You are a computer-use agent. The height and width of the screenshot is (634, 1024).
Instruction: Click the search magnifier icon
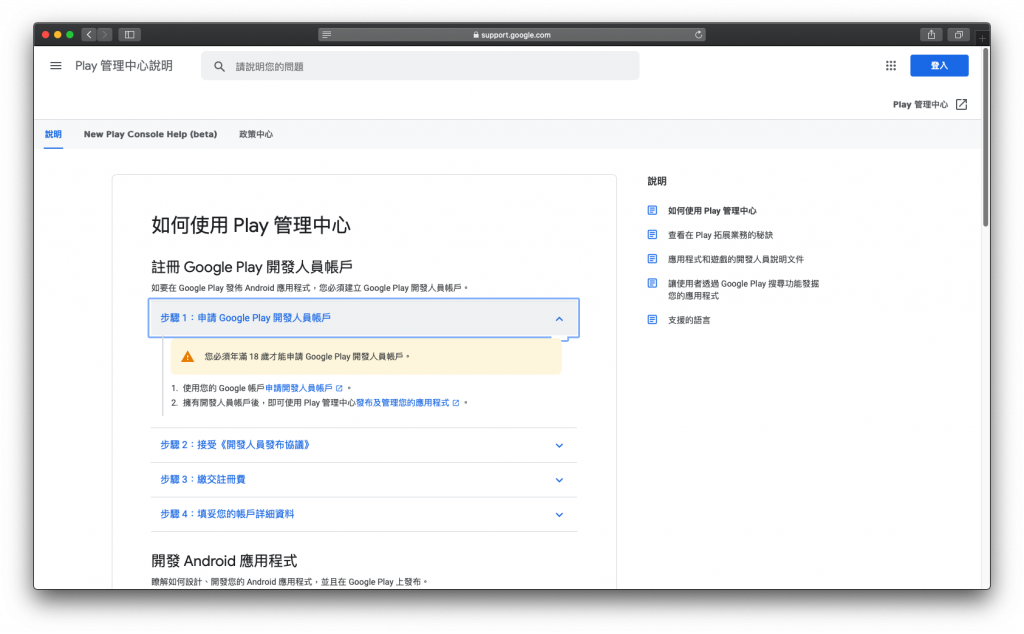tap(219, 67)
